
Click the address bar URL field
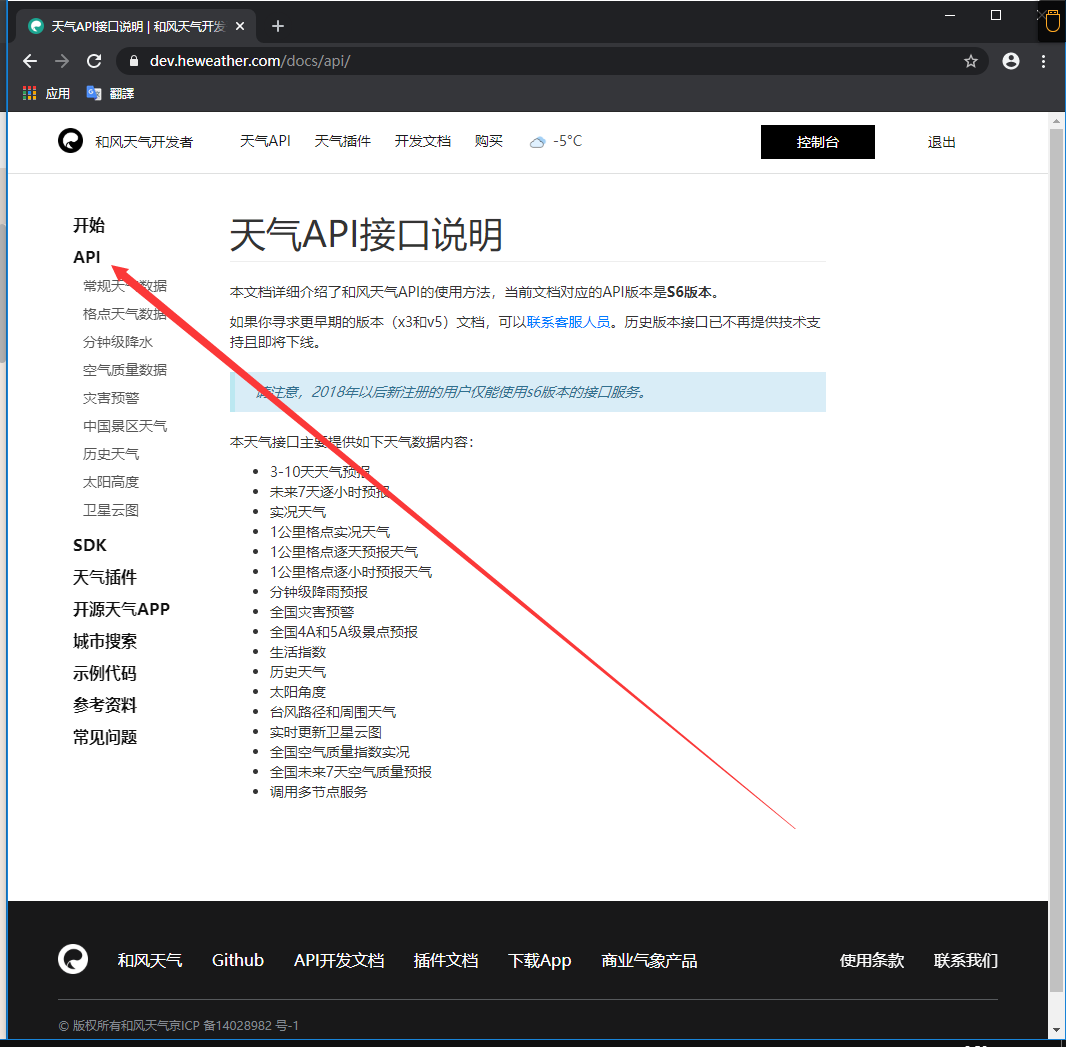pos(551,61)
